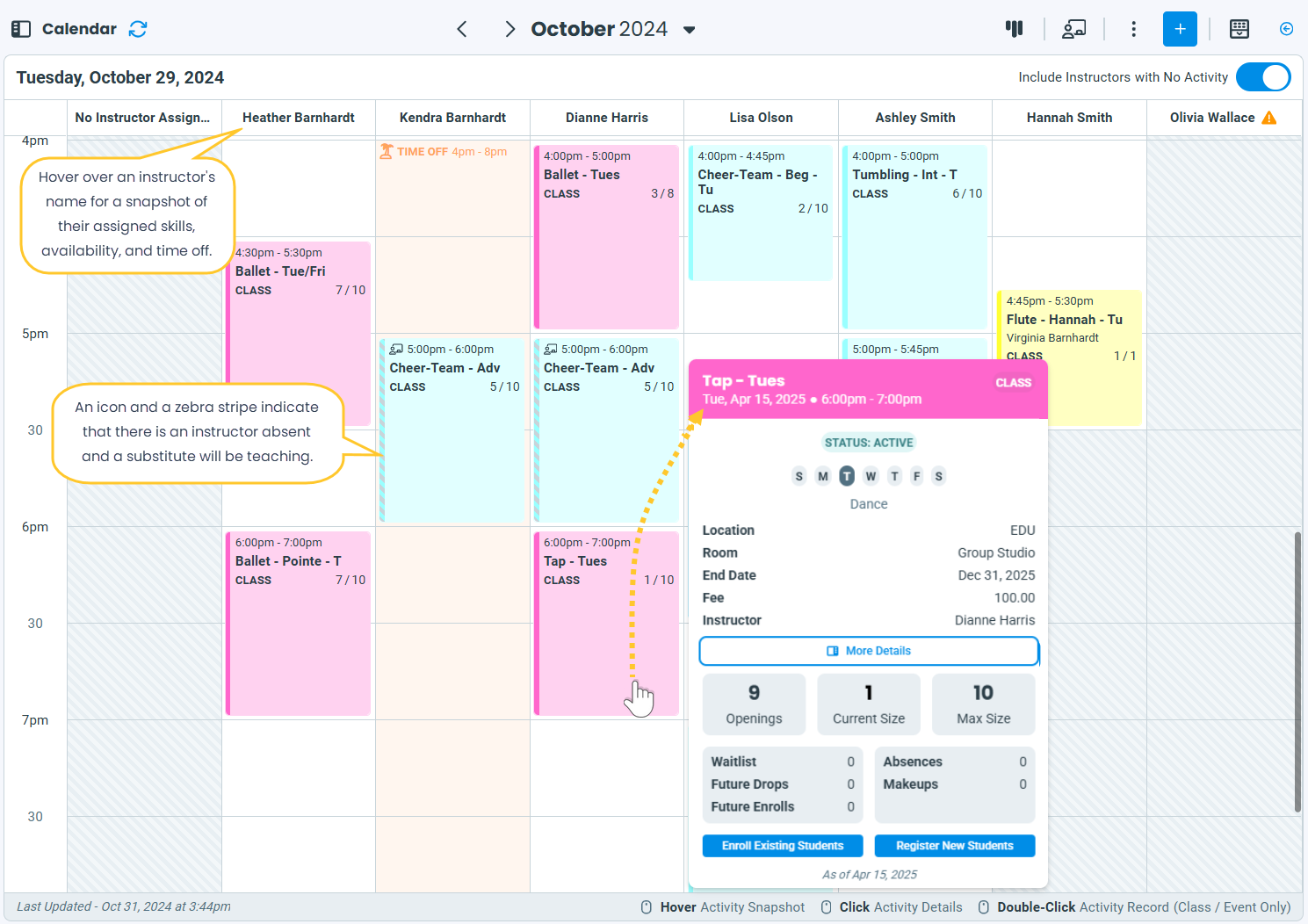1308x924 pixels.
Task: Click the vertical scrollbar on the calendar
Action: pos(1297,672)
